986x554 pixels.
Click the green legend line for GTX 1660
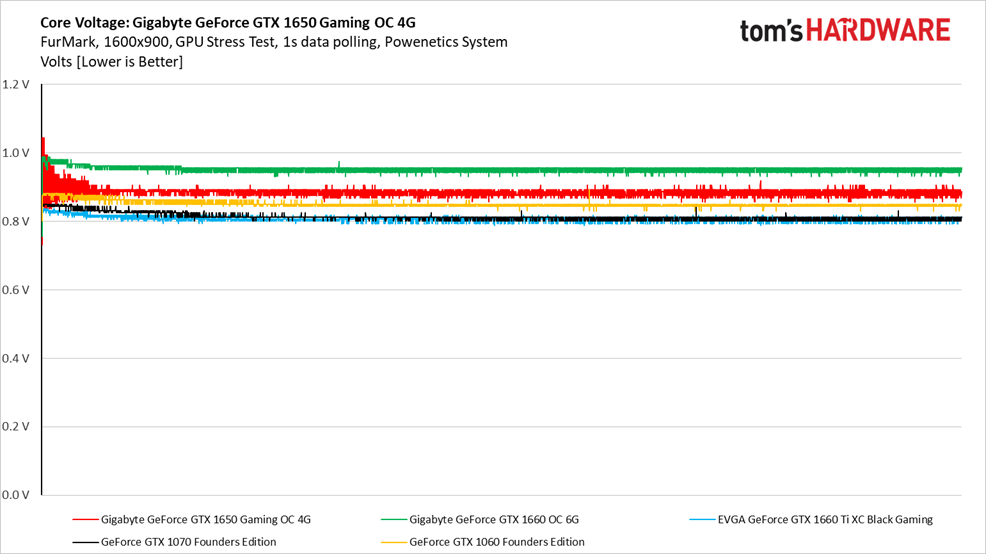(x=394, y=519)
